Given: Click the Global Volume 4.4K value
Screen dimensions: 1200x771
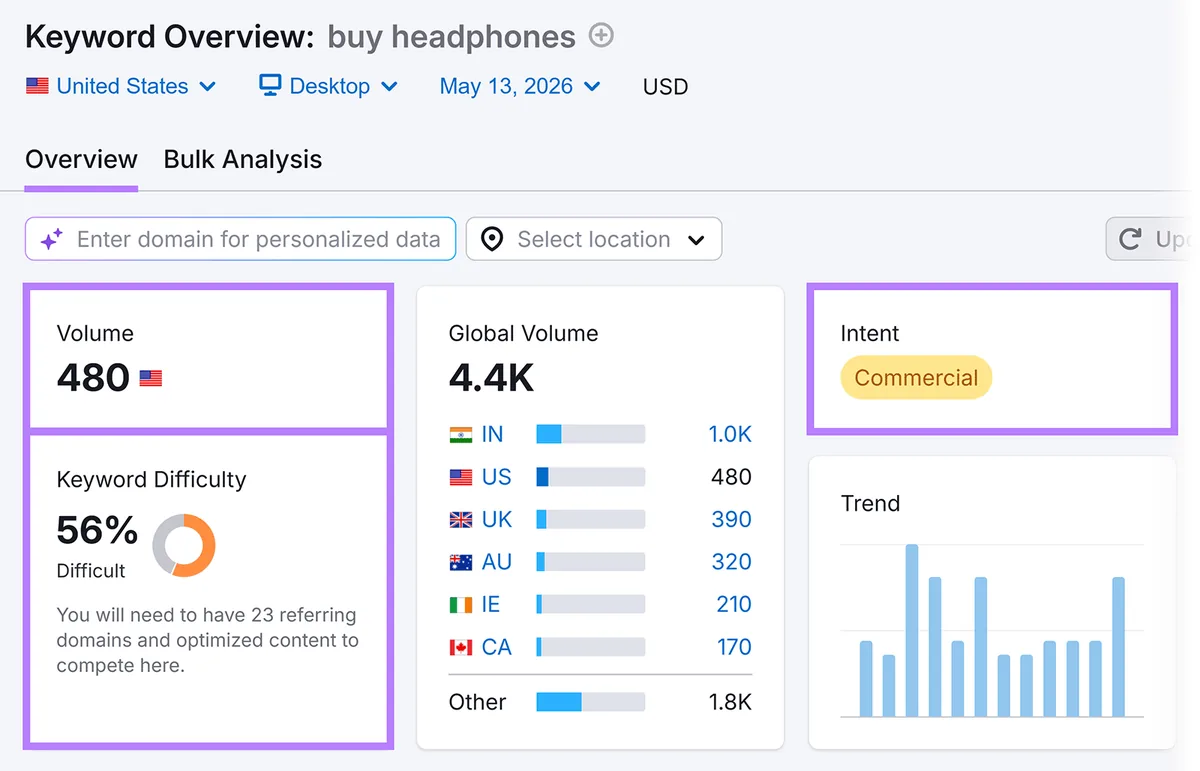Looking at the screenshot, I should (x=491, y=378).
